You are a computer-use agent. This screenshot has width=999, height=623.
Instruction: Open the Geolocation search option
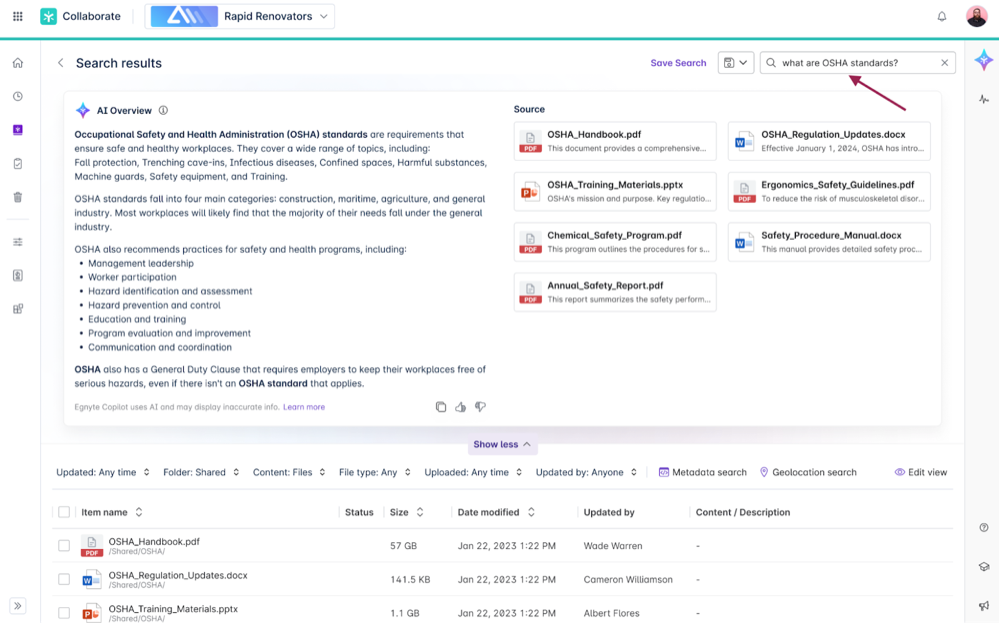click(808, 472)
